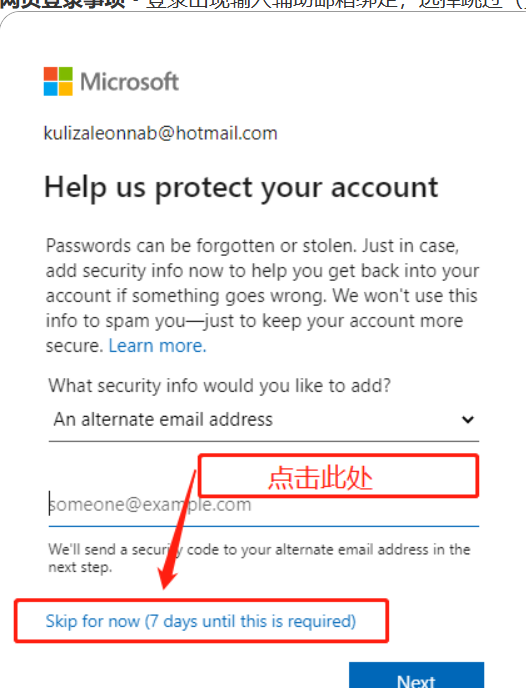
Task: Click the Microsoft wordmark text
Action: (129, 82)
